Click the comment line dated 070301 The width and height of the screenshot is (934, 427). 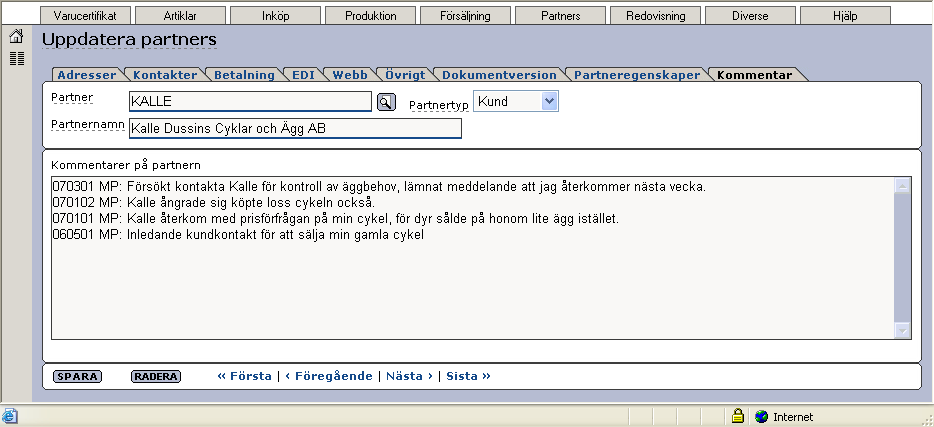coord(379,187)
